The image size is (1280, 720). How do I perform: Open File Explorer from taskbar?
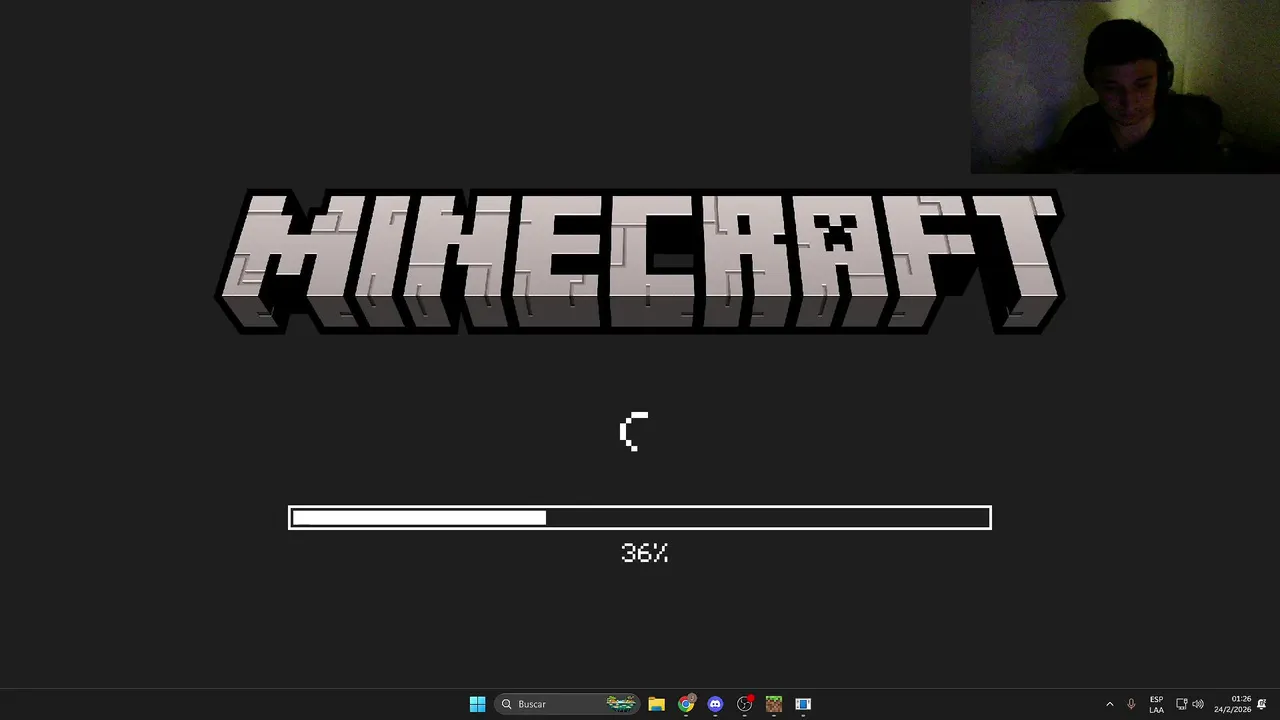coord(656,704)
